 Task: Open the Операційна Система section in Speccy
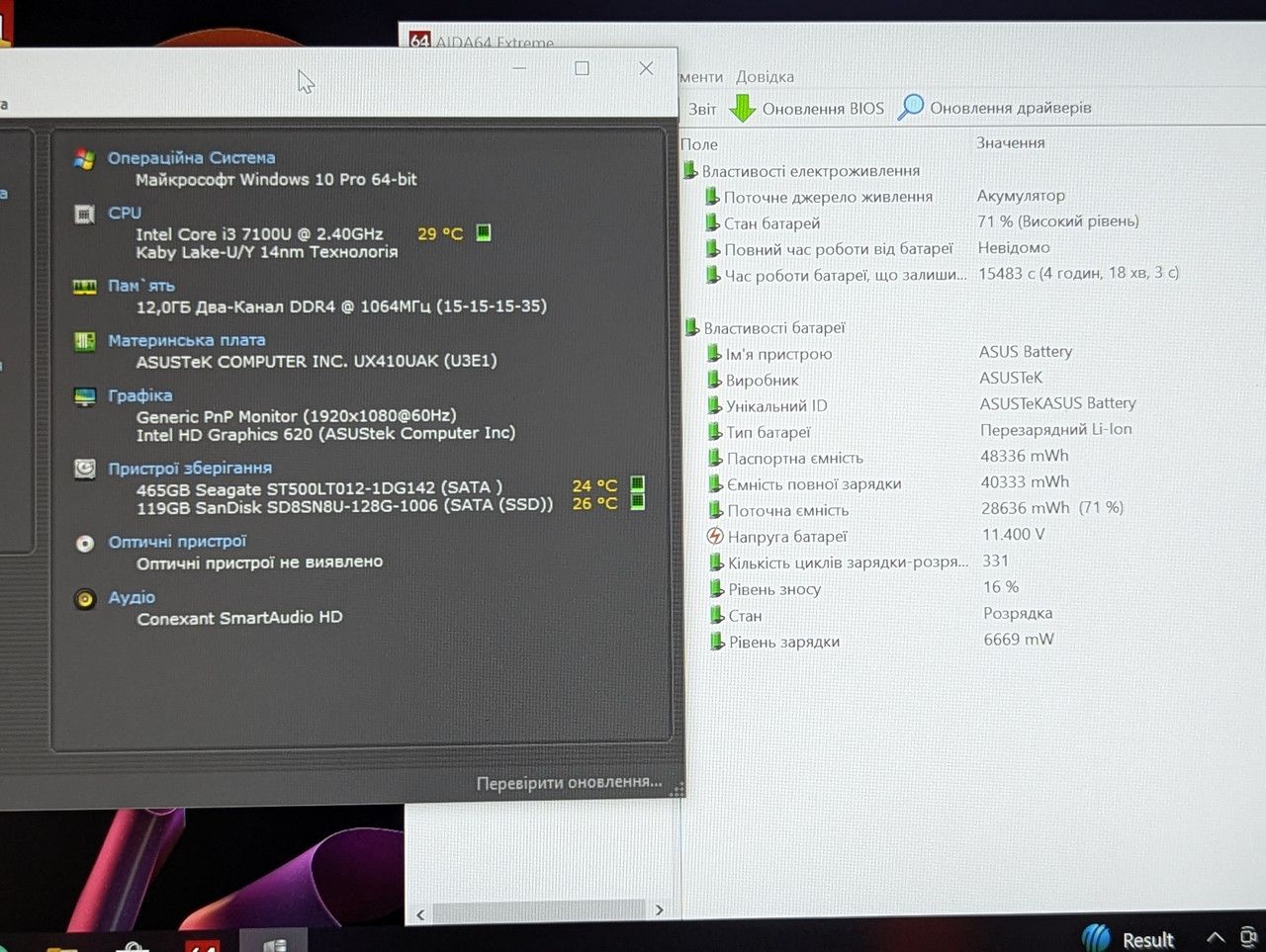pos(191,158)
